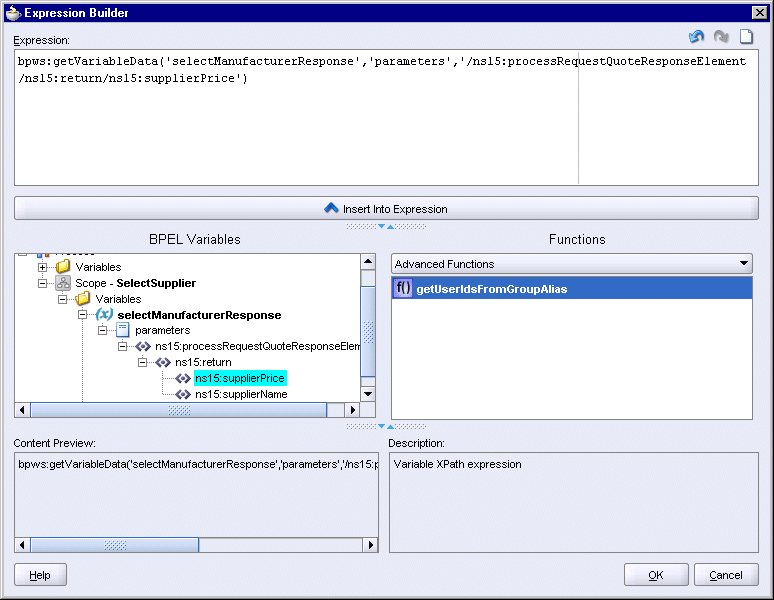Close the Expression Builder dialog

[x=759, y=13]
